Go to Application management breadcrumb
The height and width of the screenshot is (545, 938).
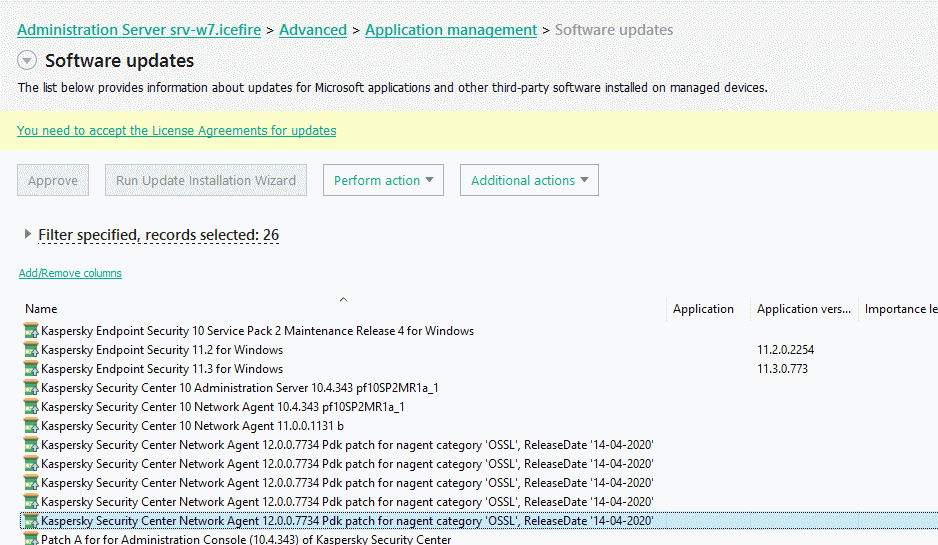point(451,30)
